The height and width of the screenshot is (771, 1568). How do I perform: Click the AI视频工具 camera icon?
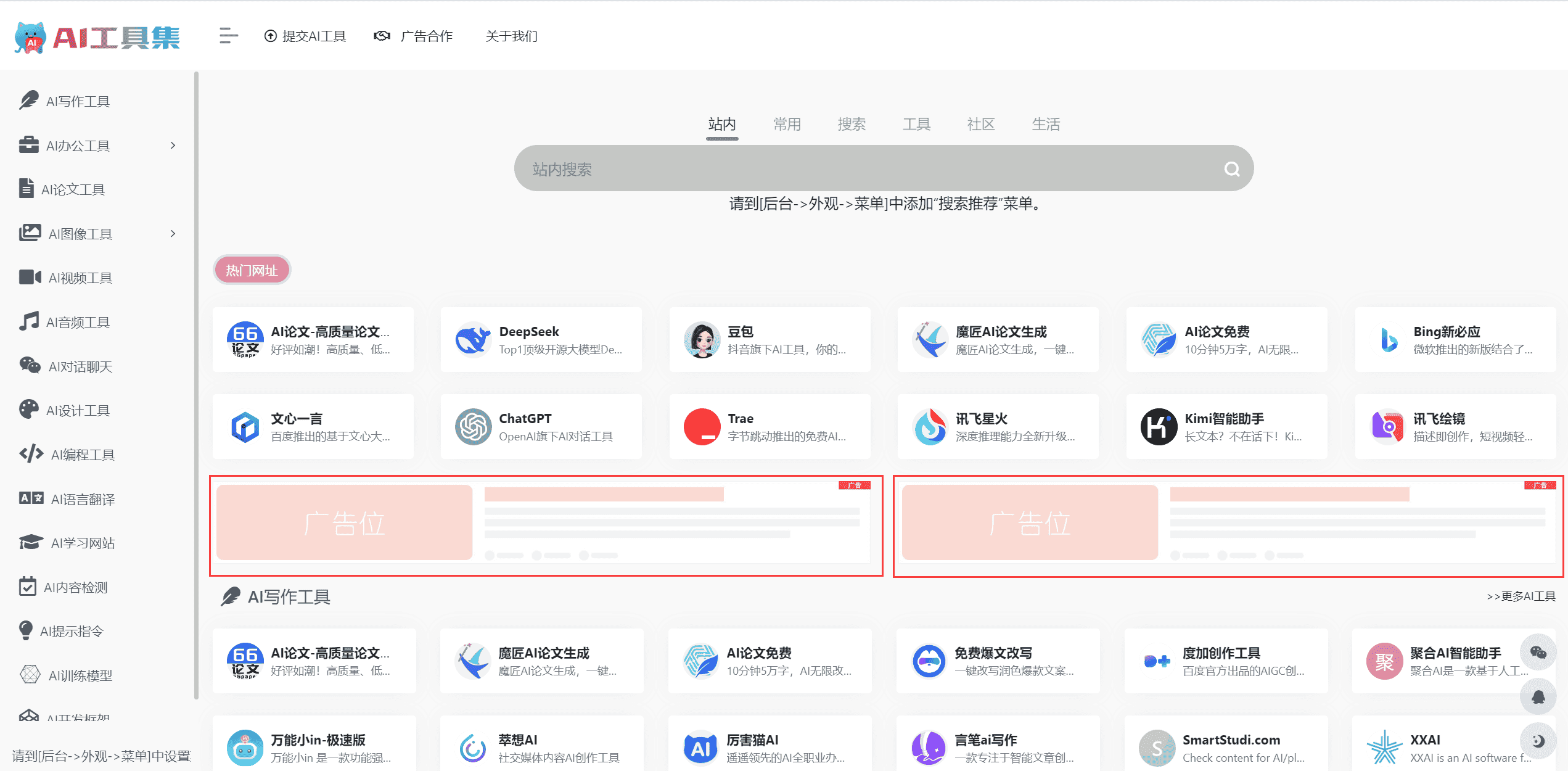click(30, 277)
